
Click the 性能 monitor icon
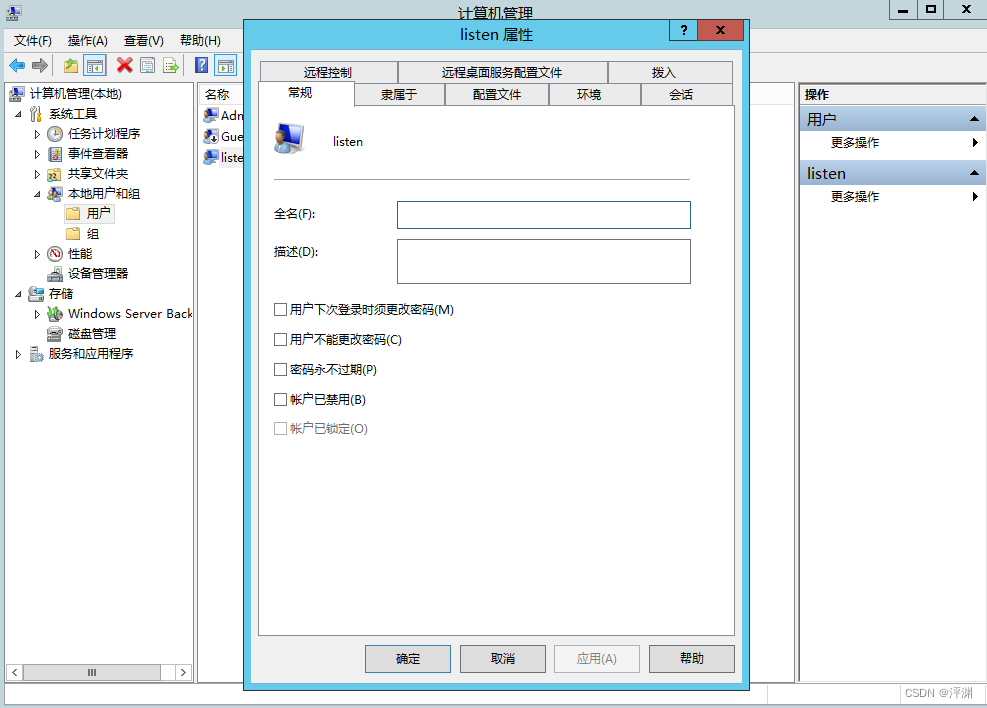(x=55, y=254)
